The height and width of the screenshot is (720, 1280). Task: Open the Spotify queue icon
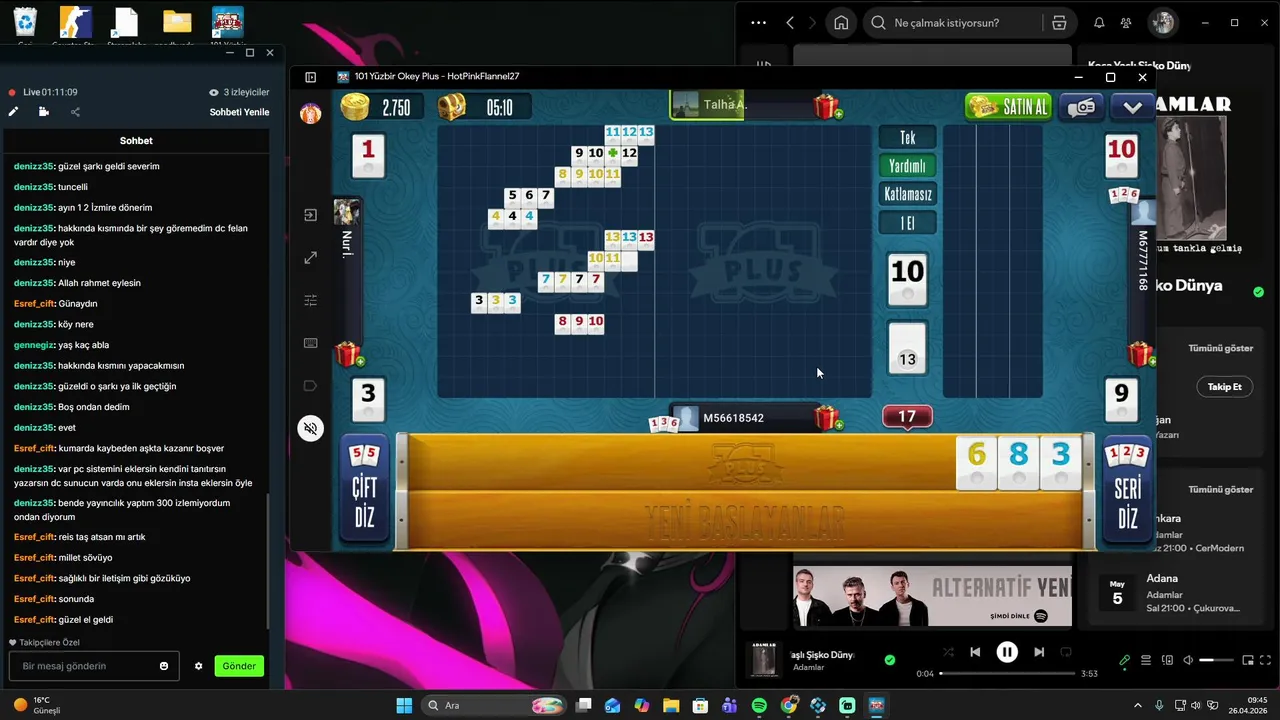click(x=1146, y=660)
